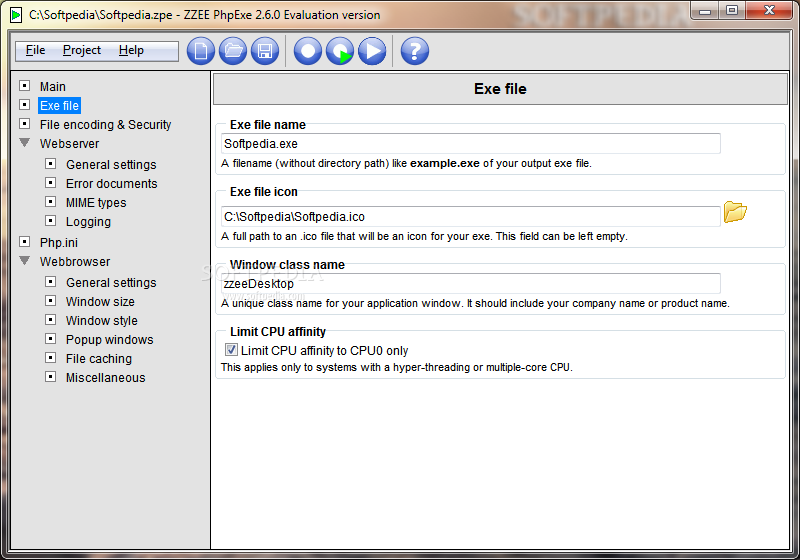The image size is (800, 560).
Task: Open Window size settings
Action: pyautogui.click(x=100, y=301)
